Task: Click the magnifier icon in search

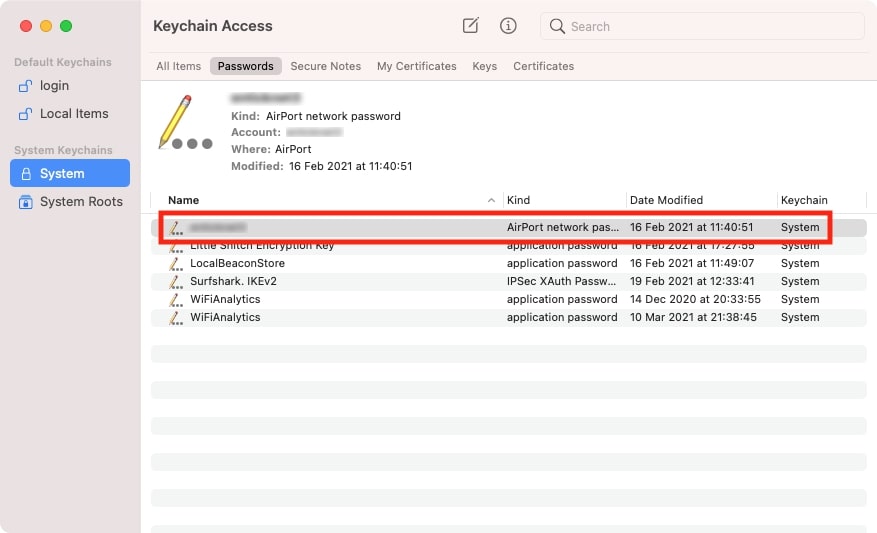Action: click(557, 26)
